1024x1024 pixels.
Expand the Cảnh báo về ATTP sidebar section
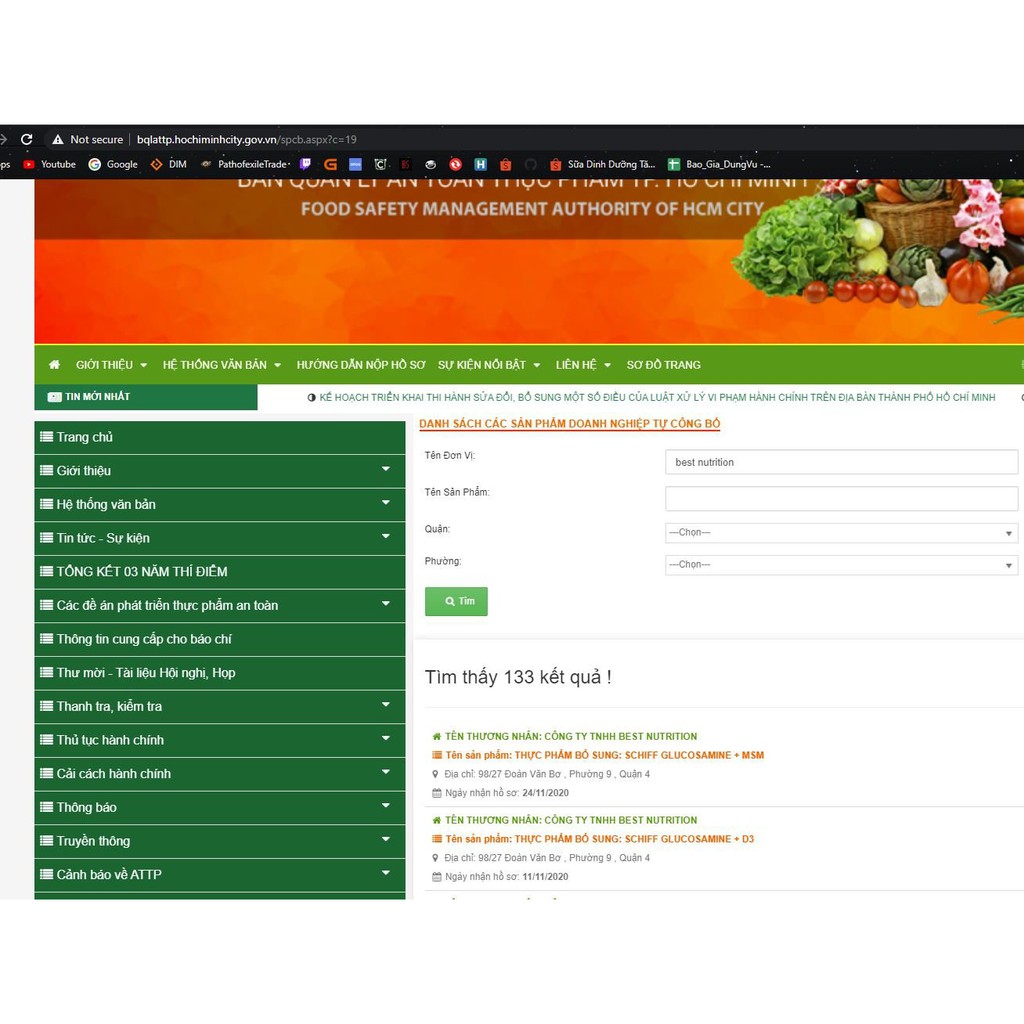pos(385,874)
